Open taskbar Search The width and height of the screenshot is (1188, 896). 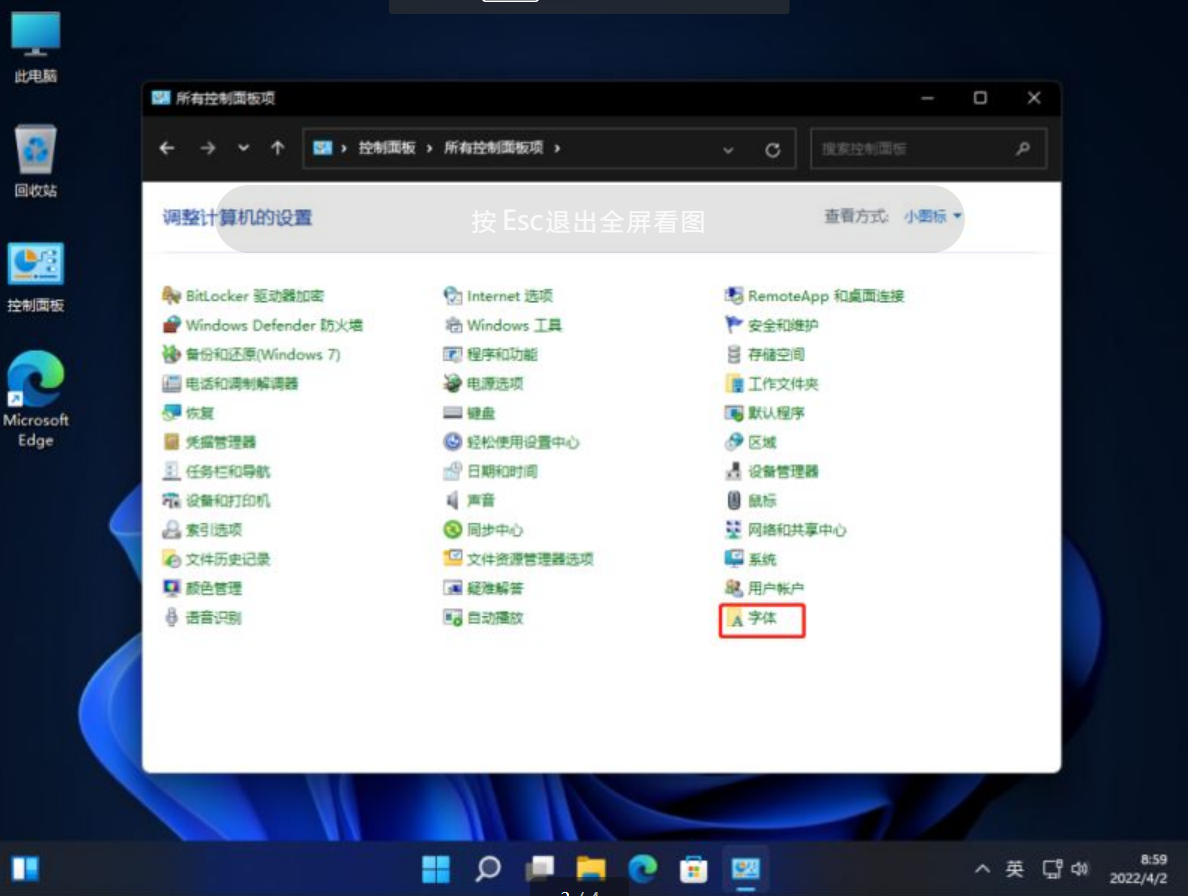tap(487, 869)
